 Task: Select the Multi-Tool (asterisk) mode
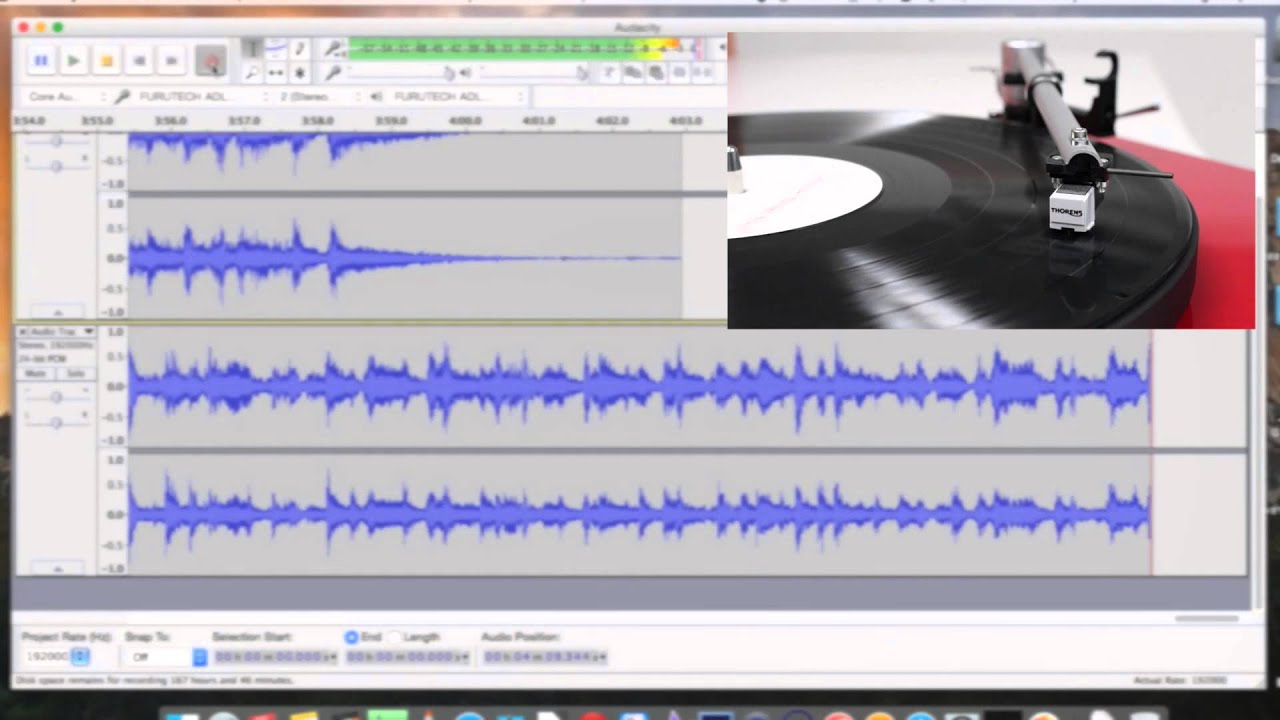pos(298,73)
